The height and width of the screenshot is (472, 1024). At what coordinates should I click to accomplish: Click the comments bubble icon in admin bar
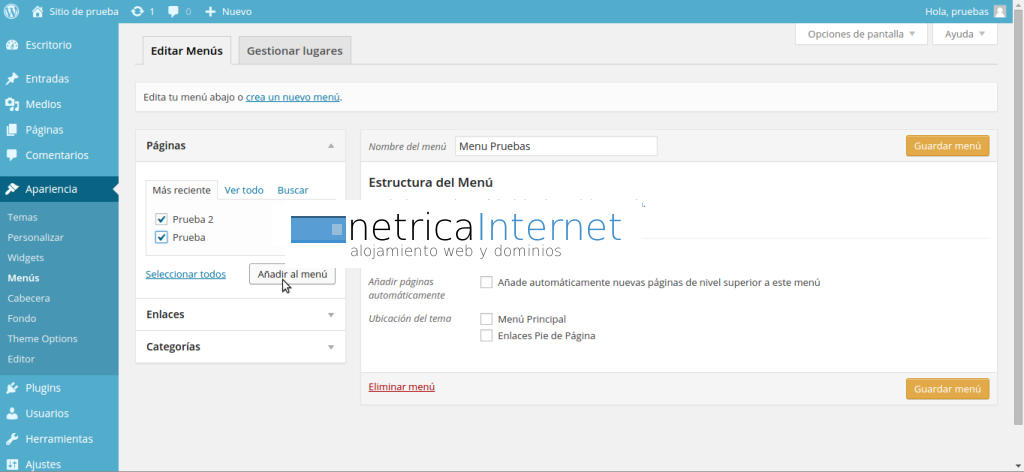175,11
